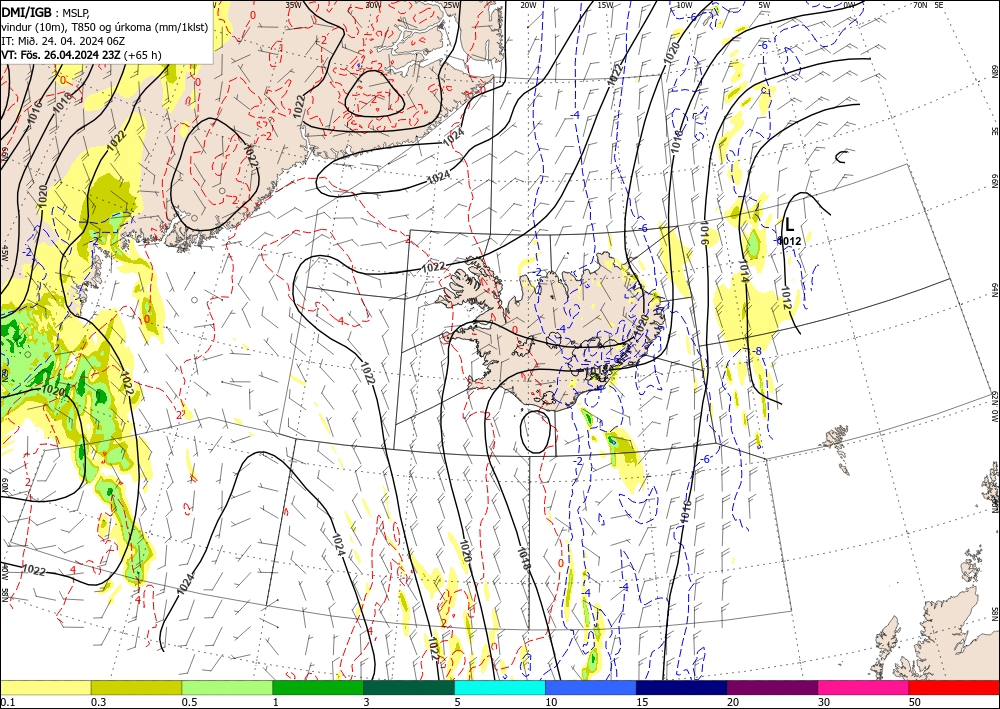
Task: Click the olive 0.3–0.5 legend swatch
Action: tap(136, 687)
